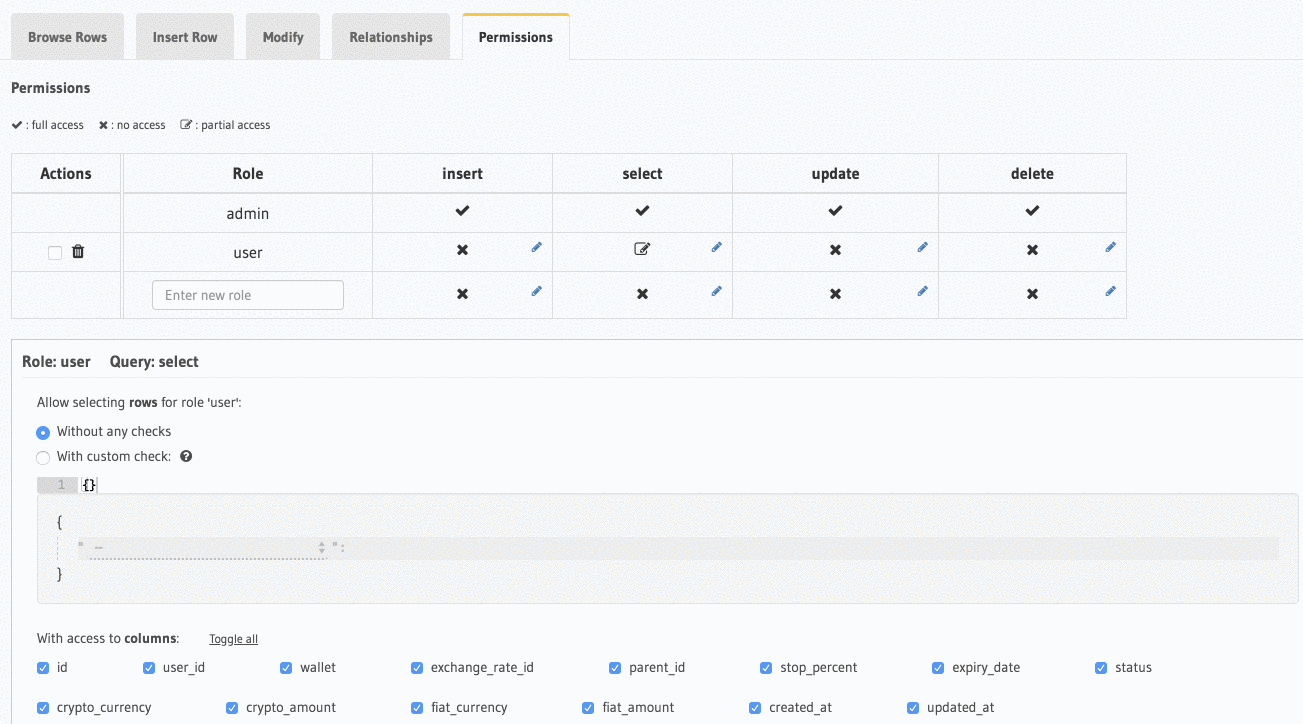Go to the Modify tab
This screenshot has height=724, width=1303.
coord(283,37)
